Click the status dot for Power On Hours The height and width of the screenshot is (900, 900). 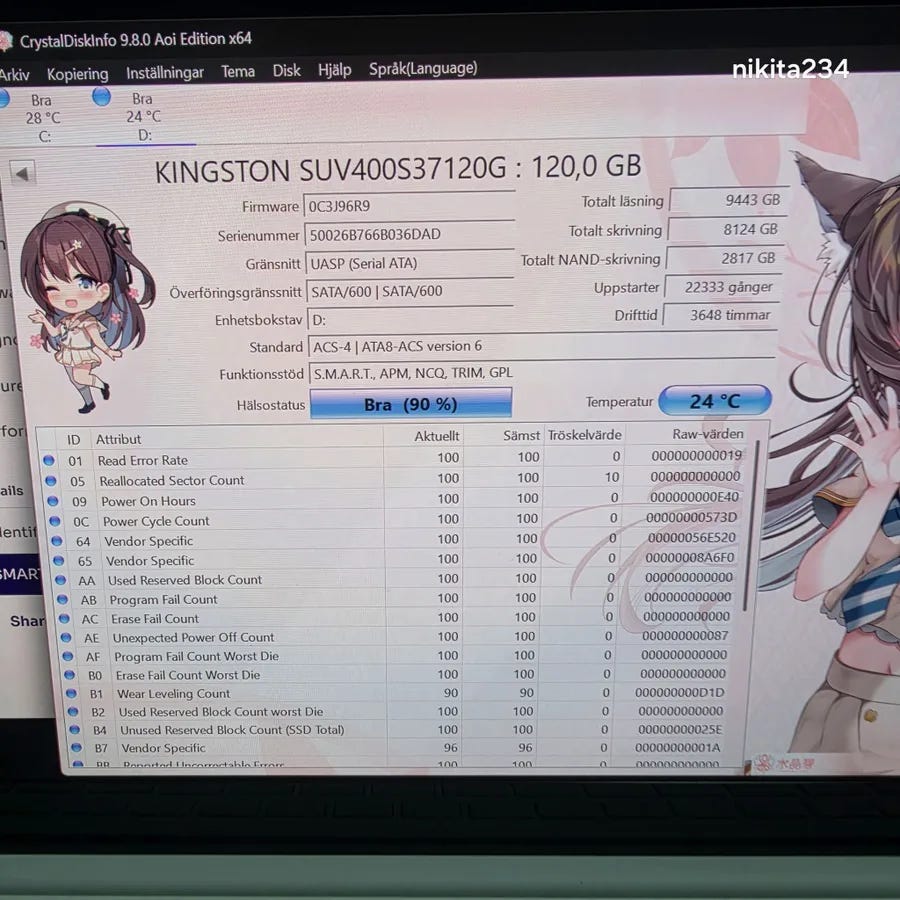(53, 501)
